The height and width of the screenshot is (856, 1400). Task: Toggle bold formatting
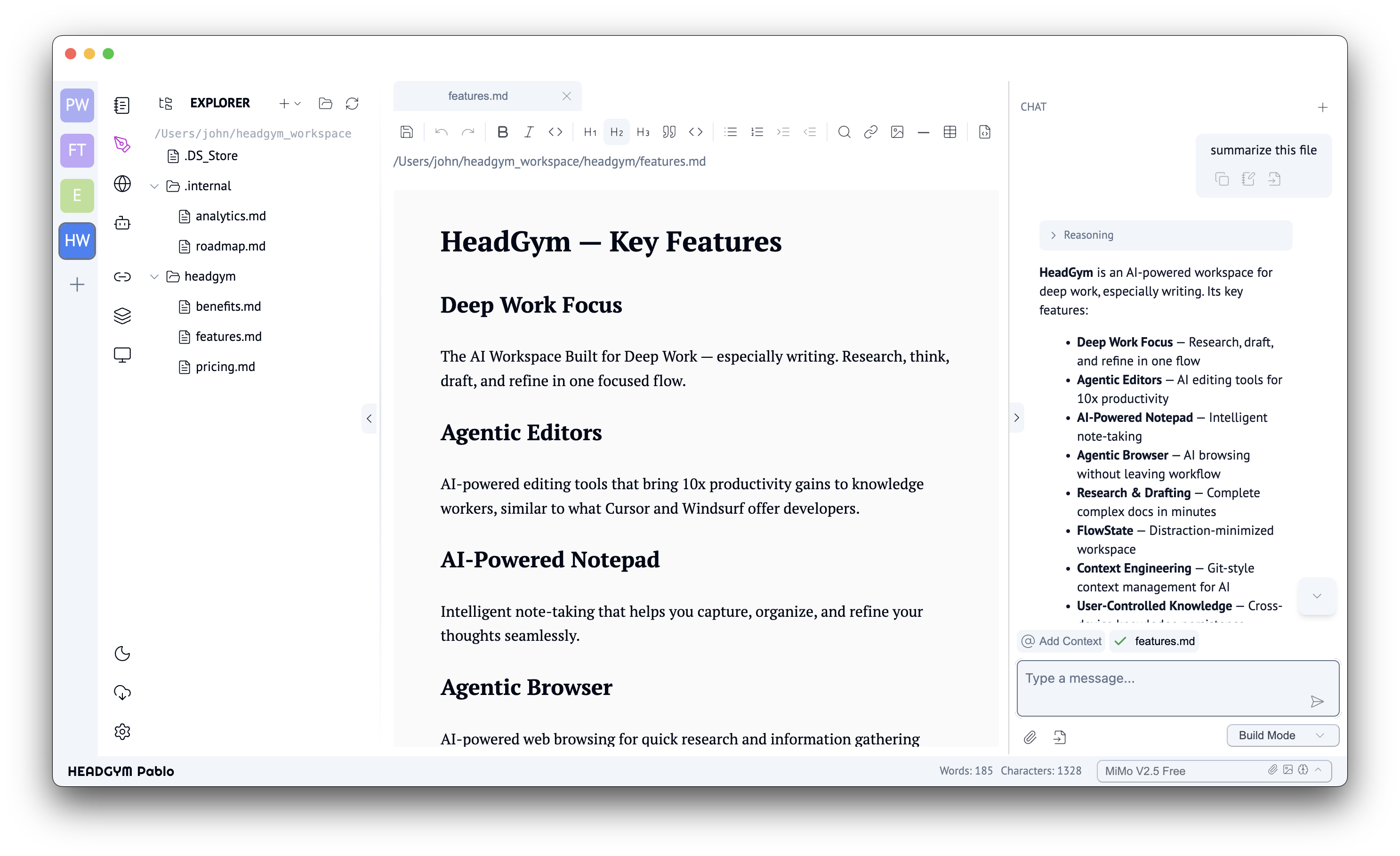click(x=502, y=132)
